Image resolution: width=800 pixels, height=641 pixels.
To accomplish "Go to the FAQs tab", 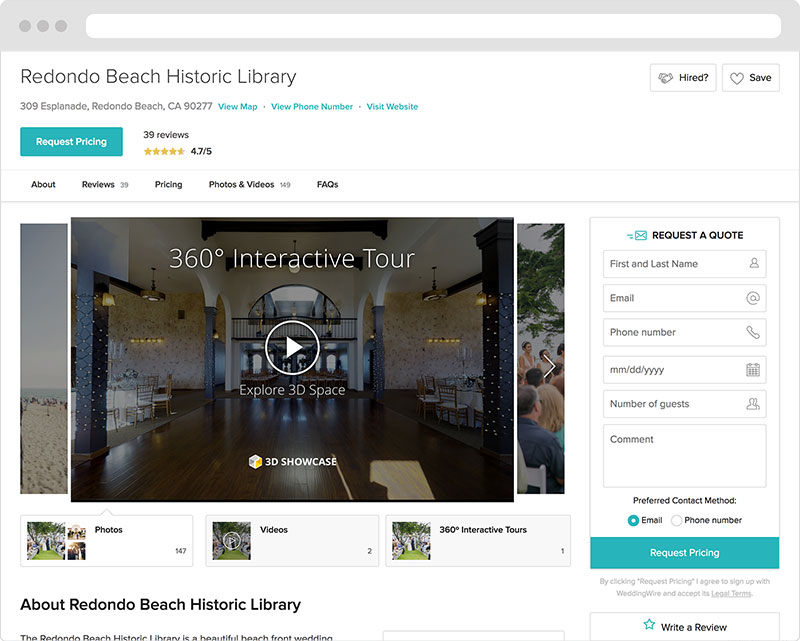I will coord(328,184).
